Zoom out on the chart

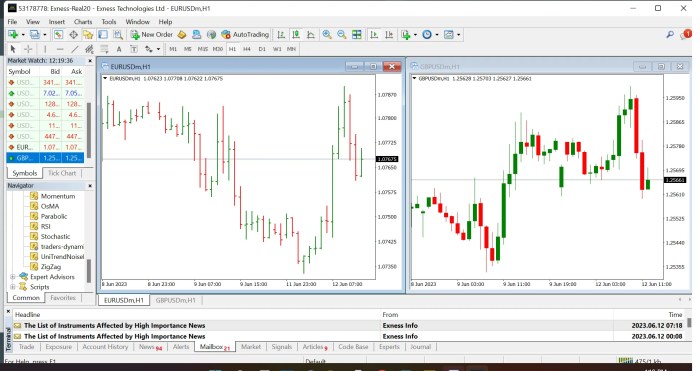(342, 34)
